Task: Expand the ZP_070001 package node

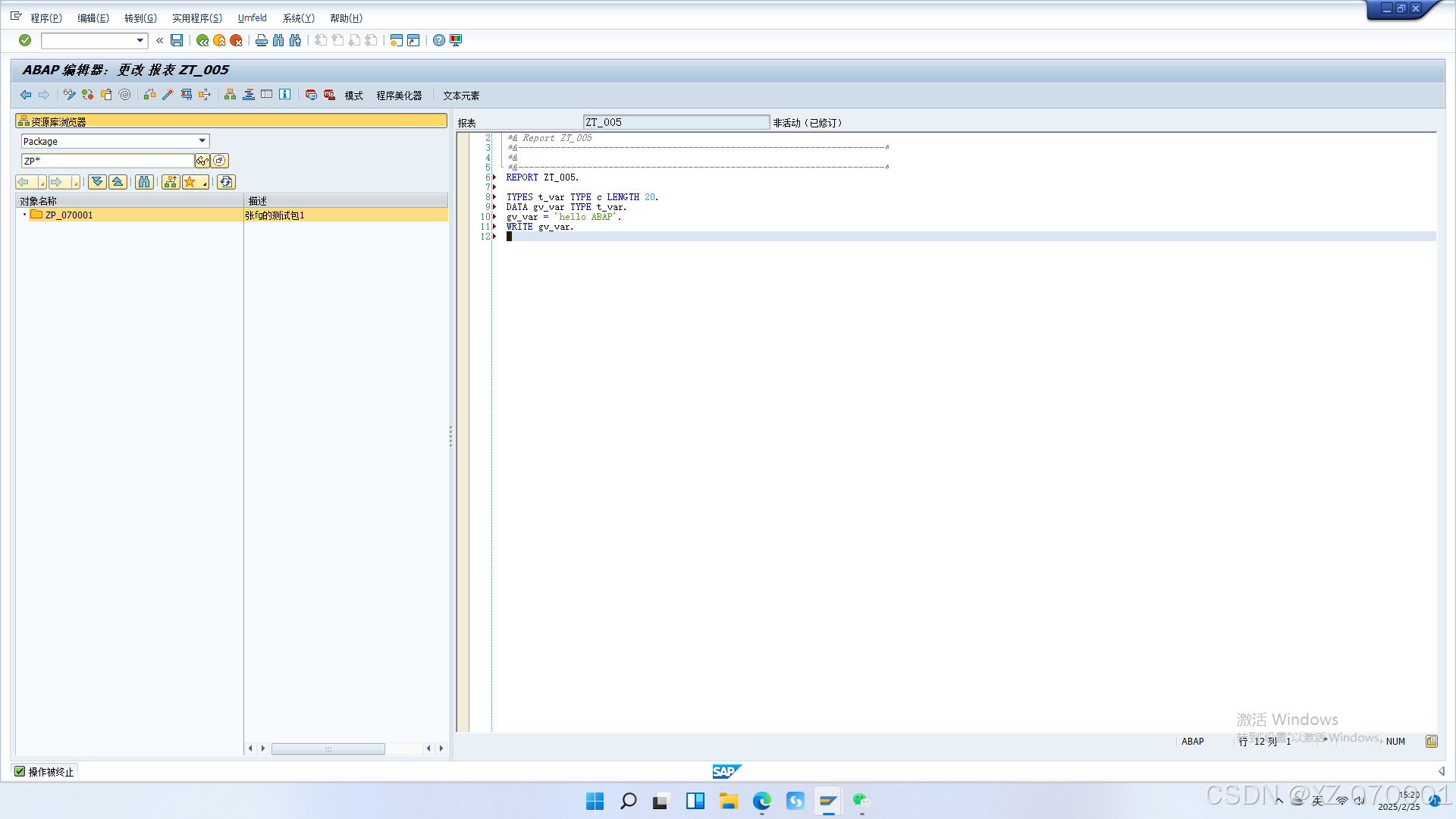Action: point(25,215)
